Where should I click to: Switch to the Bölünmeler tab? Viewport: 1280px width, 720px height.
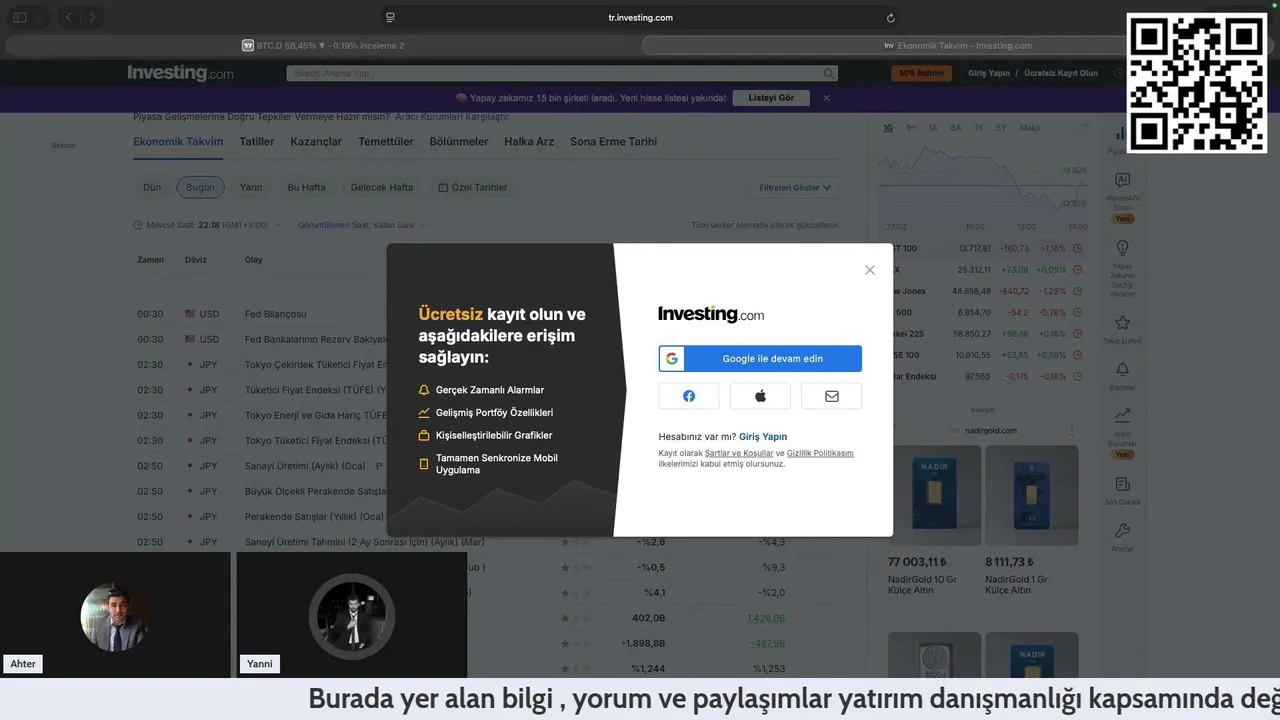coord(459,142)
